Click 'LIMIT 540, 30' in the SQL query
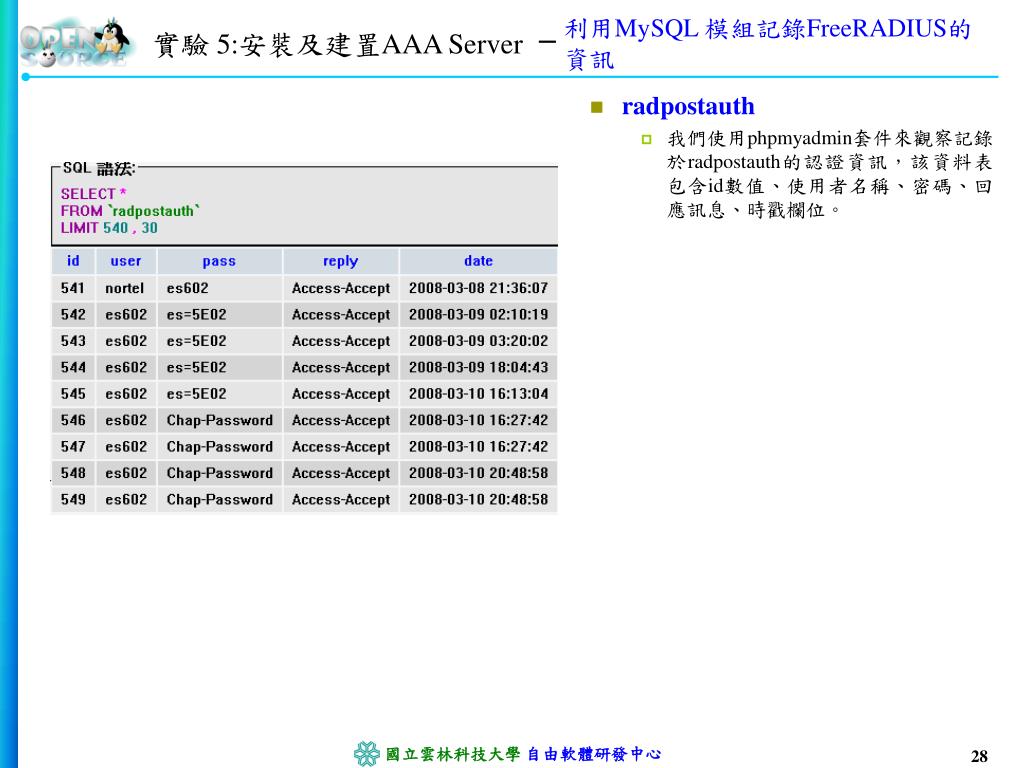The width and height of the screenshot is (1024, 768). tap(109, 228)
